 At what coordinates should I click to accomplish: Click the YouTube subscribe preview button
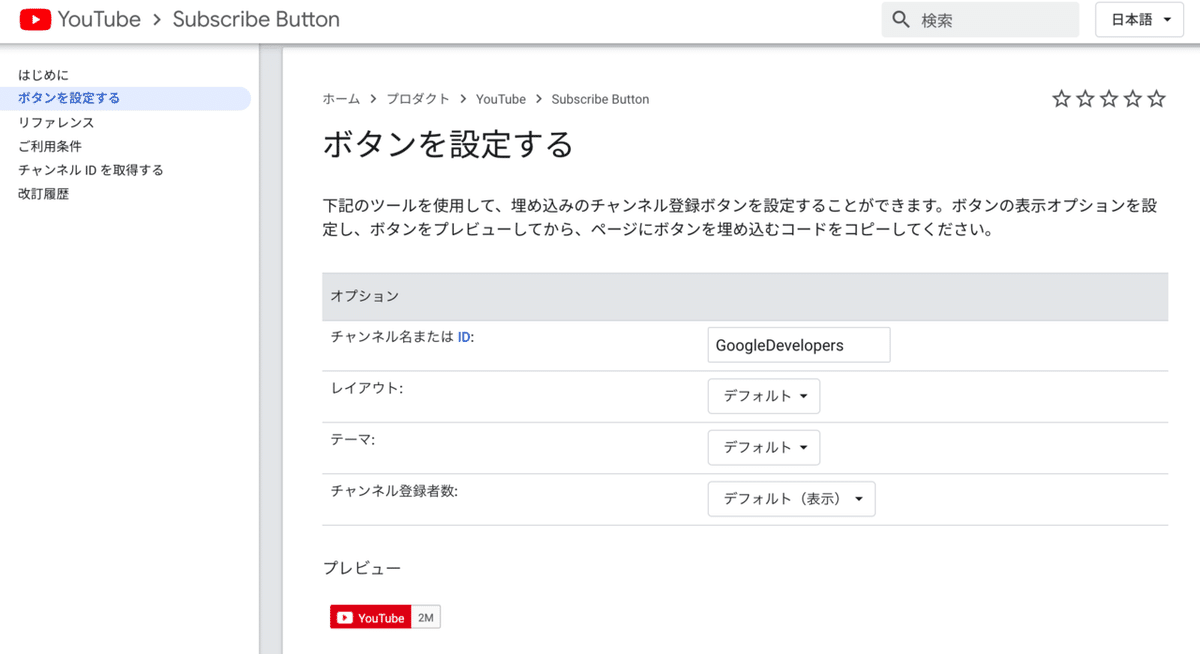[x=371, y=618]
